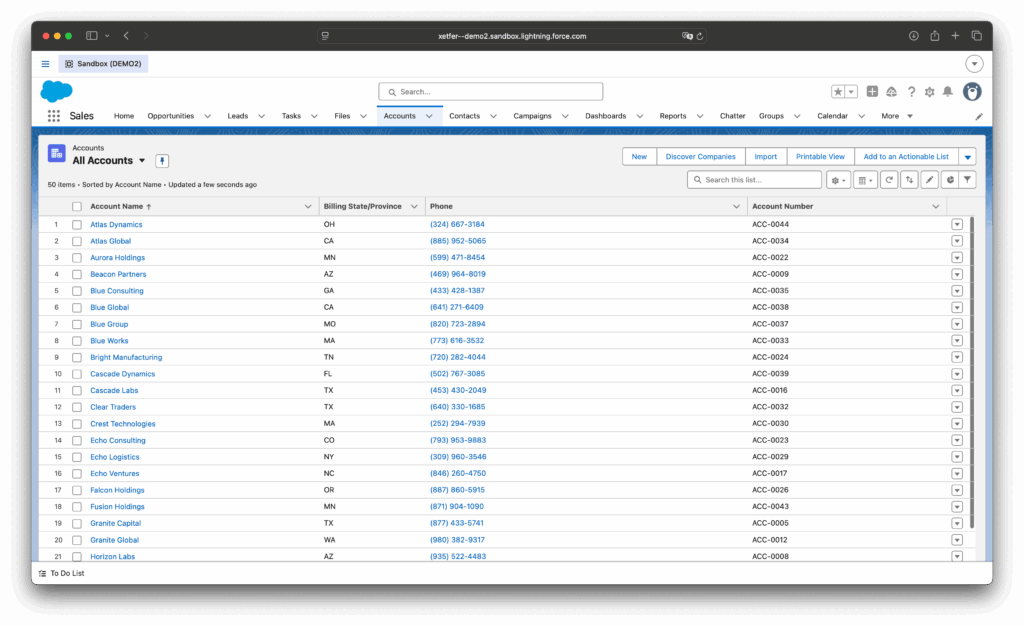
Task: Open List View Controls gear
Action: click(x=838, y=180)
